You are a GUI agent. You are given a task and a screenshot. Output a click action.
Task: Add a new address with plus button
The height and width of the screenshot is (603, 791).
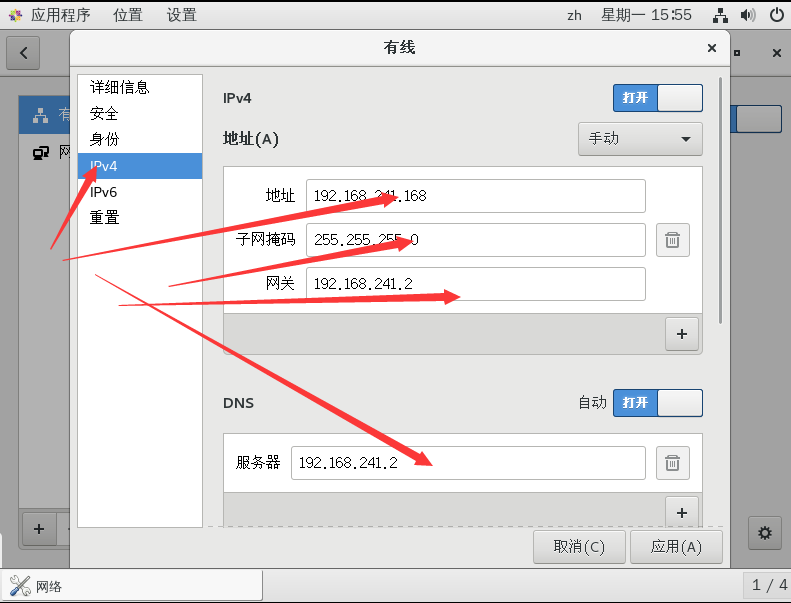(681, 334)
